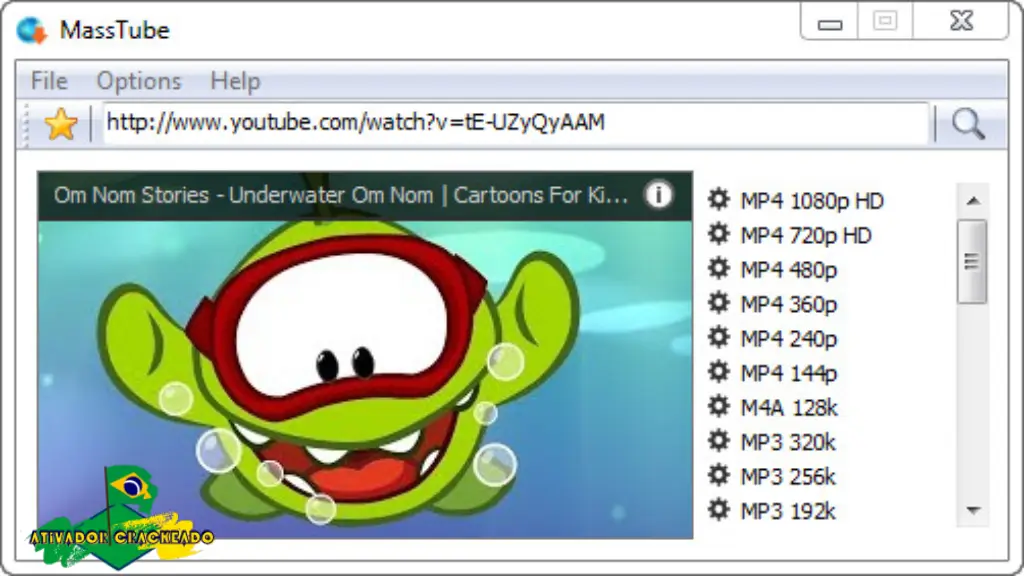Open the File menu
This screenshot has width=1024, height=576.
click(x=49, y=81)
